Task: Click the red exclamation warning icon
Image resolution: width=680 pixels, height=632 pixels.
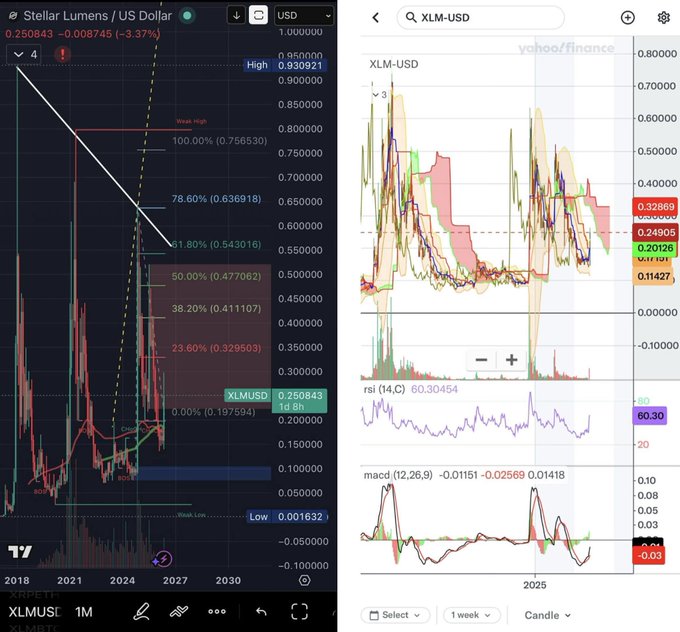Action: [x=62, y=55]
